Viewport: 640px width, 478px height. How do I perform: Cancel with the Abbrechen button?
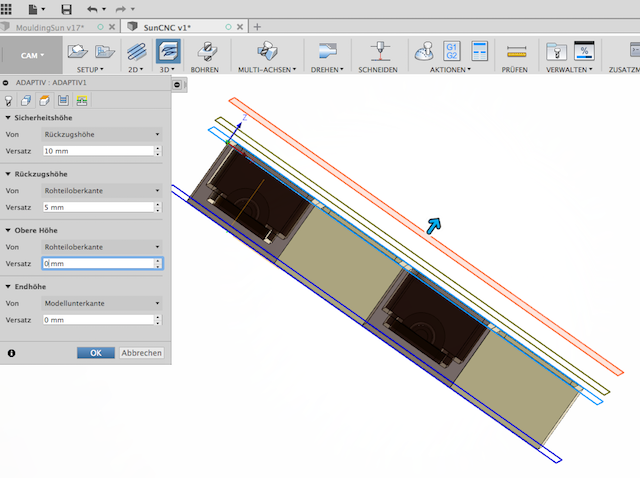coord(142,353)
